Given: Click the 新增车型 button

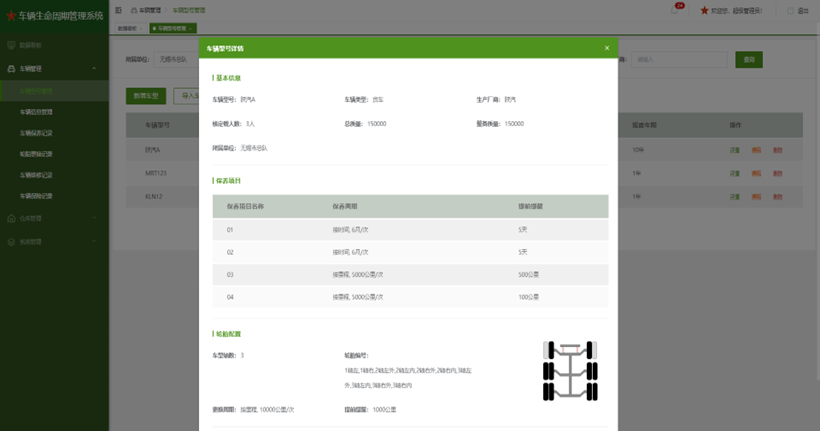Looking at the screenshot, I should click(x=146, y=96).
